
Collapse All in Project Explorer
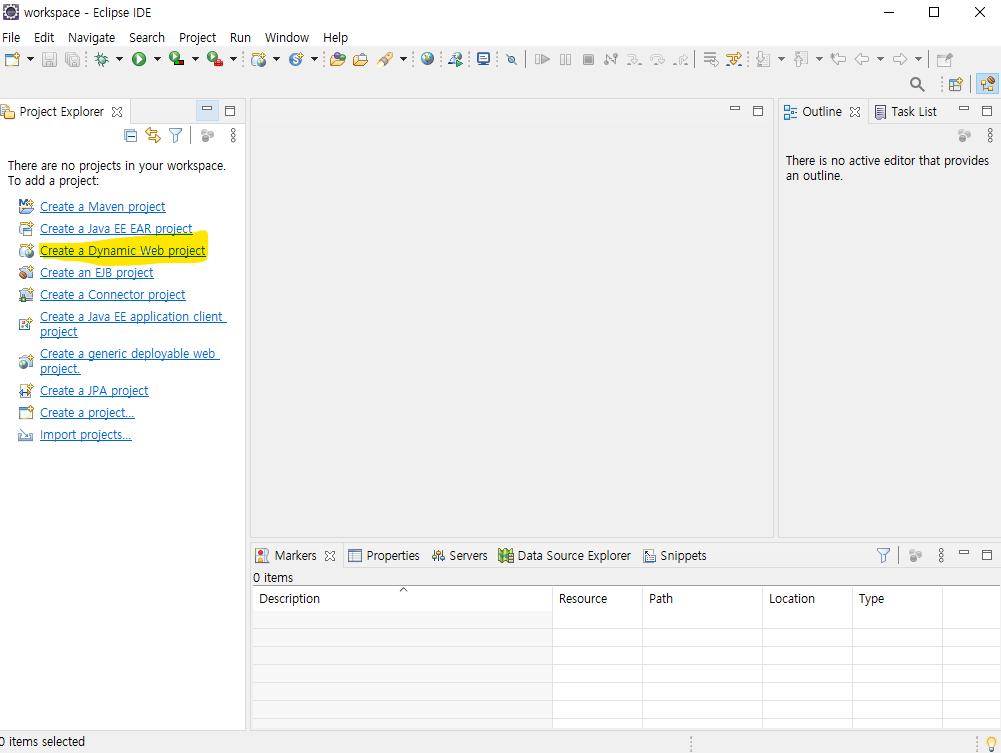(131, 135)
